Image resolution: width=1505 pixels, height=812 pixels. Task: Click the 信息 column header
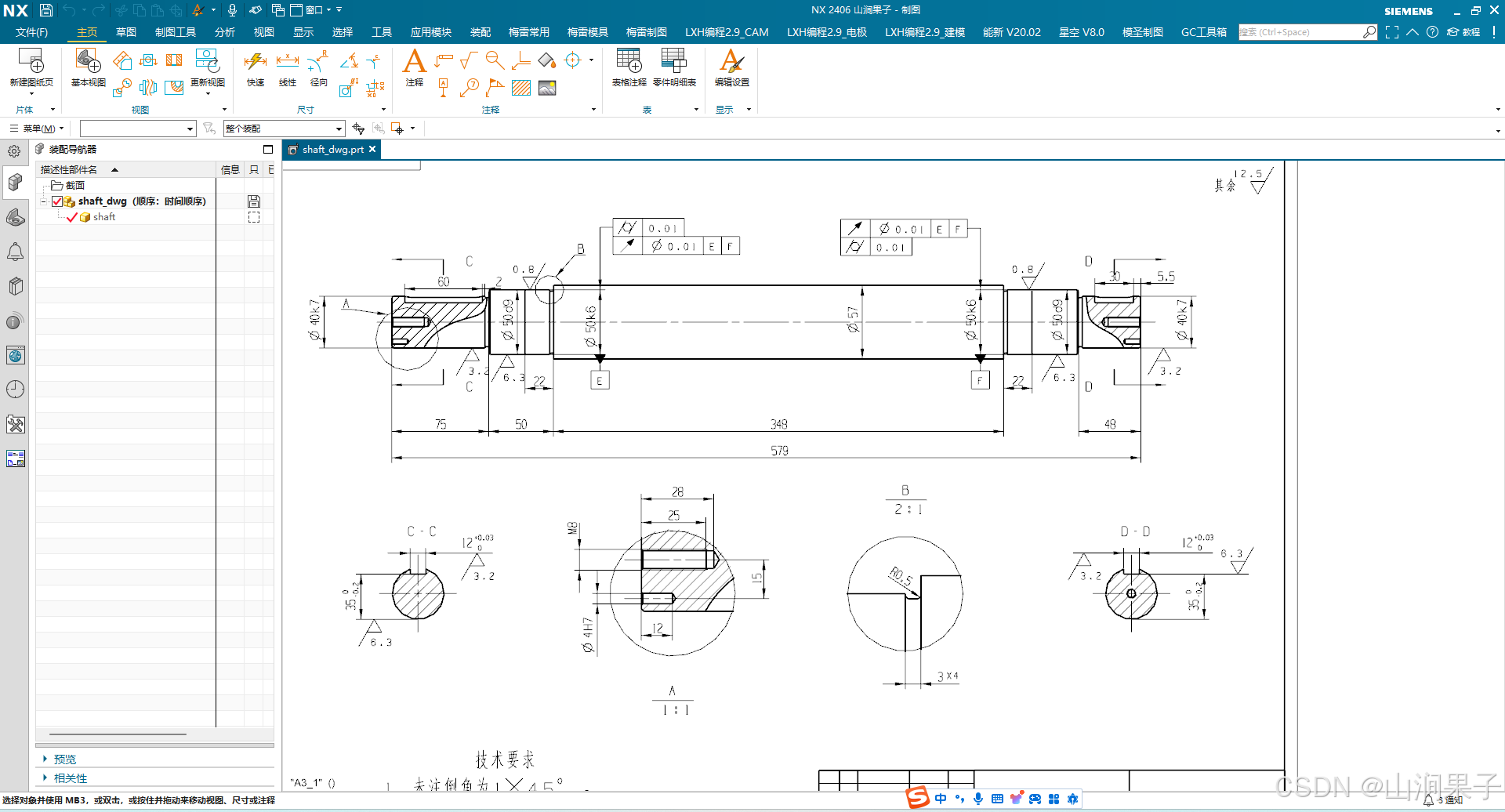[x=230, y=169]
